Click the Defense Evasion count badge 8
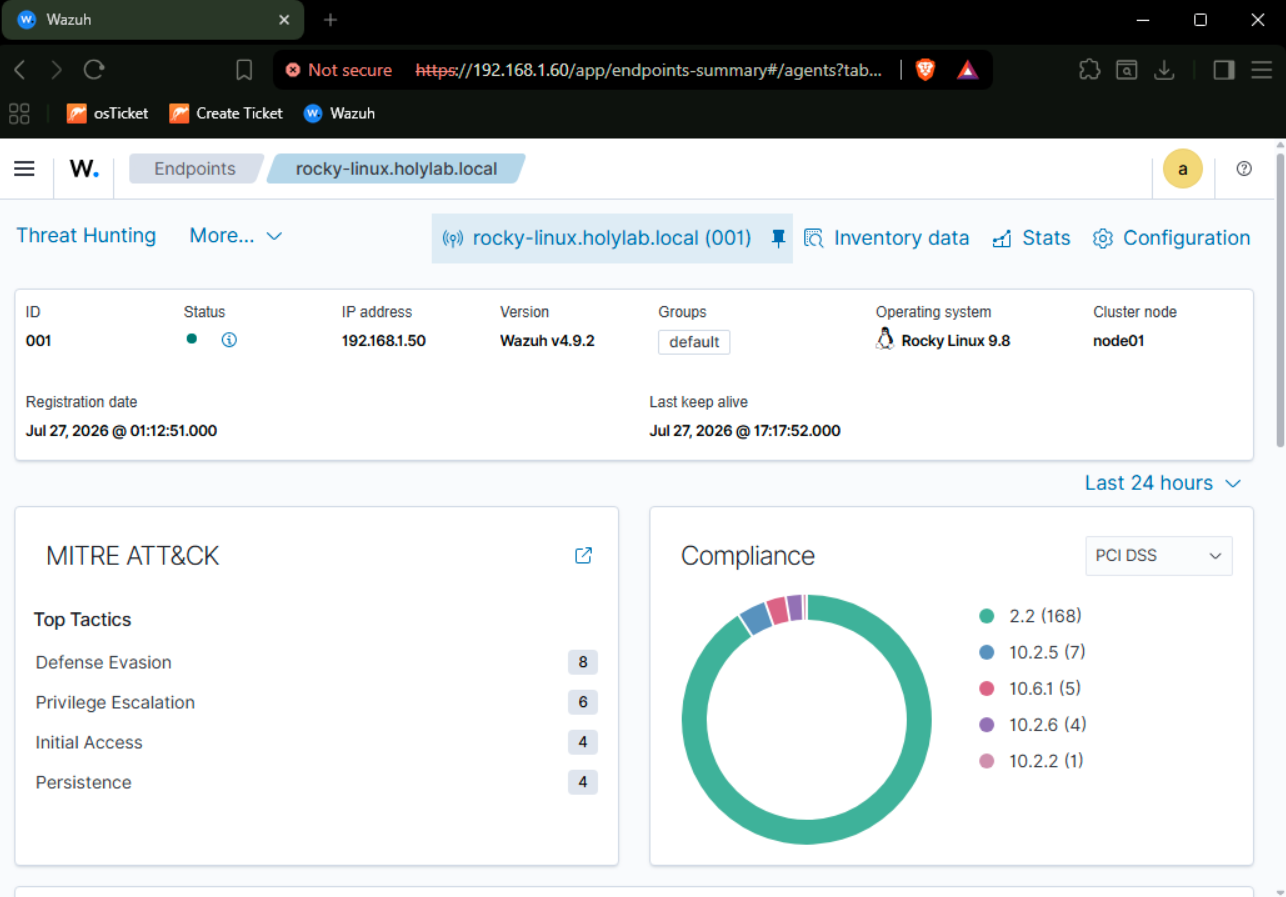 tap(583, 662)
